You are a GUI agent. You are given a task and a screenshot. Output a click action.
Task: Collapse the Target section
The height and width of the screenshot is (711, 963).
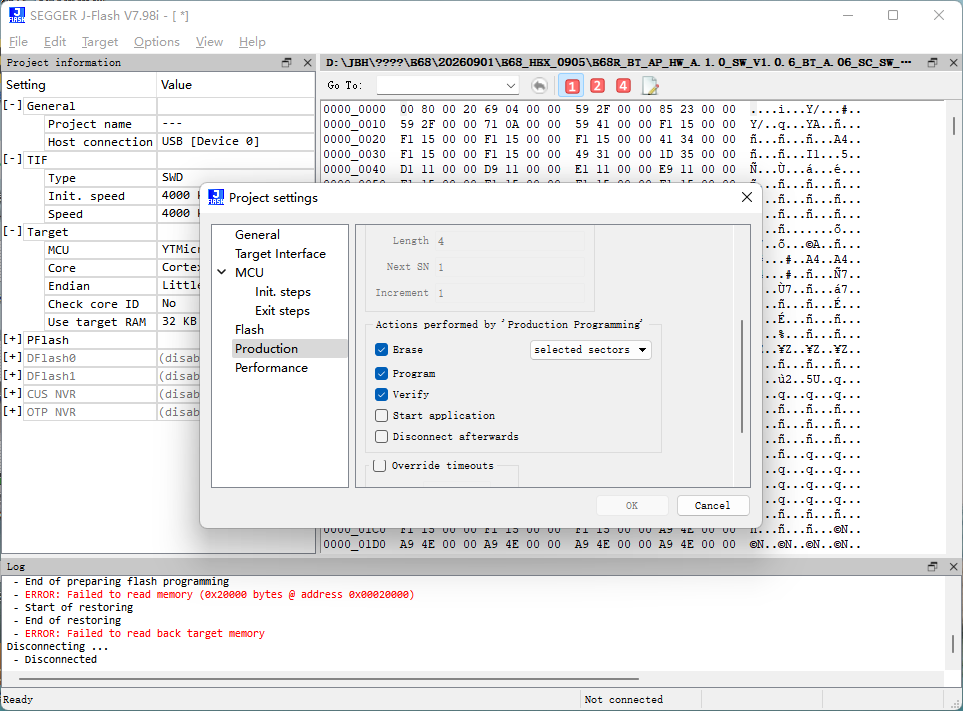12,231
